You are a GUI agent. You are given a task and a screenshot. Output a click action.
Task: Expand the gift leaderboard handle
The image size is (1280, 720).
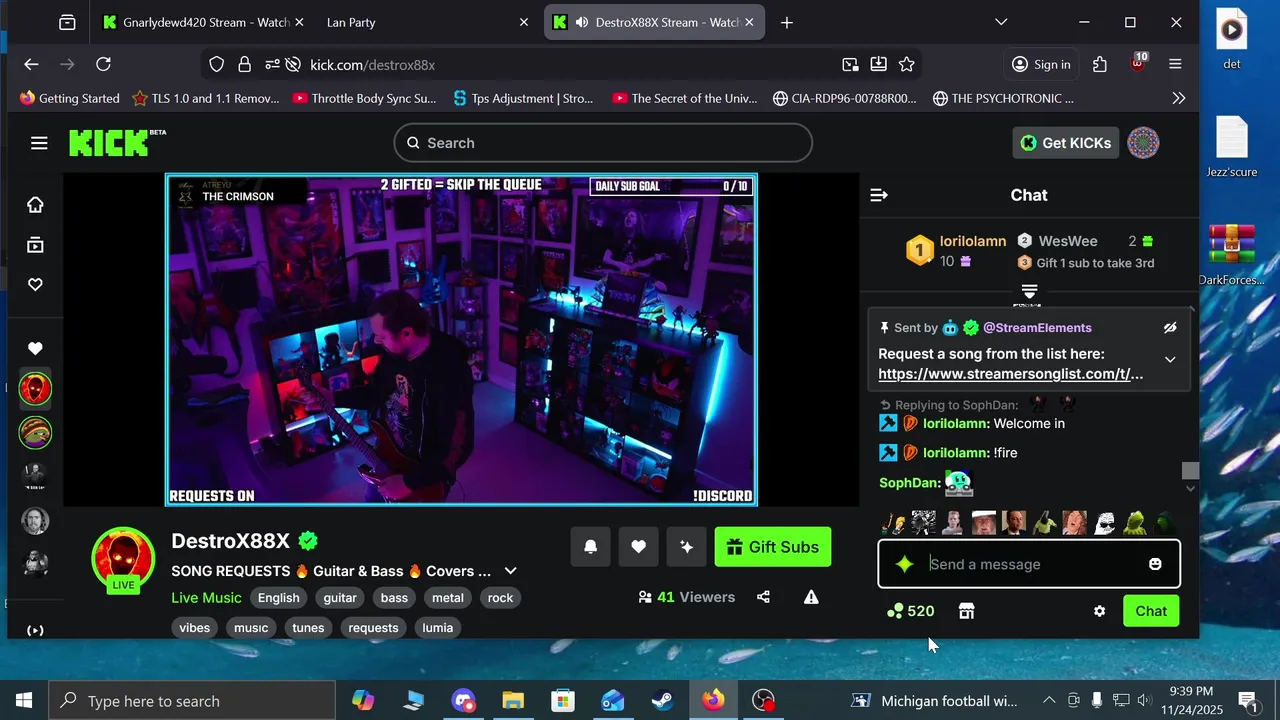point(1029,291)
